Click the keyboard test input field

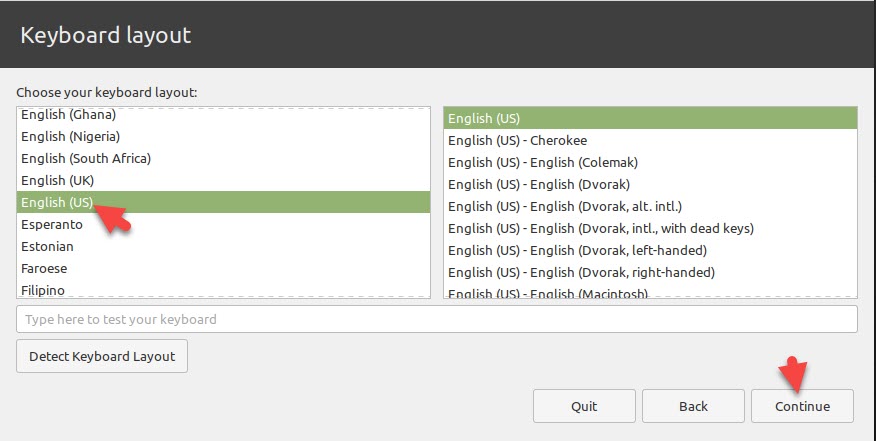[x=436, y=319]
